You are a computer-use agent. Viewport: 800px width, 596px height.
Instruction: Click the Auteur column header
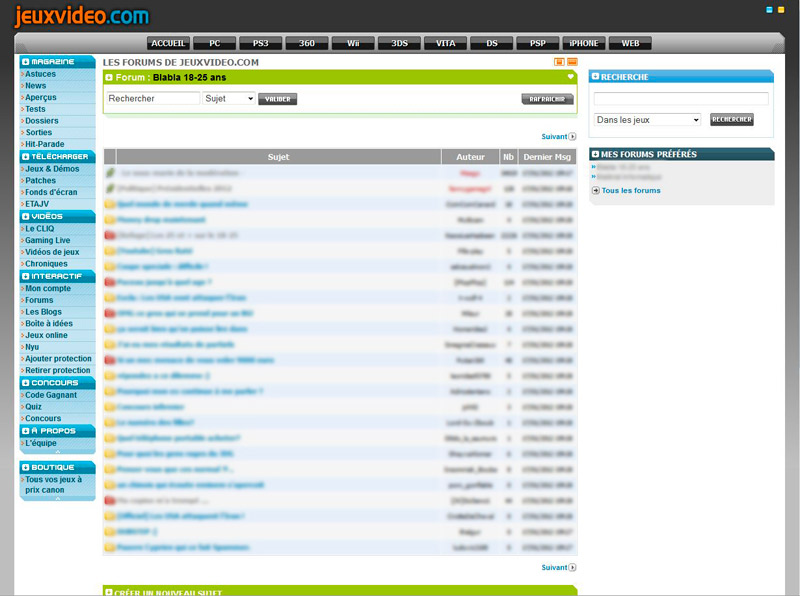470,157
